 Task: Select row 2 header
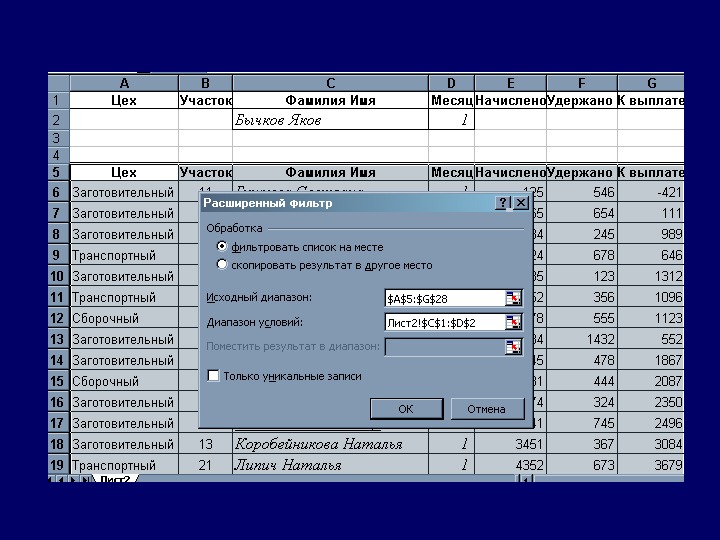coord(58,119)
